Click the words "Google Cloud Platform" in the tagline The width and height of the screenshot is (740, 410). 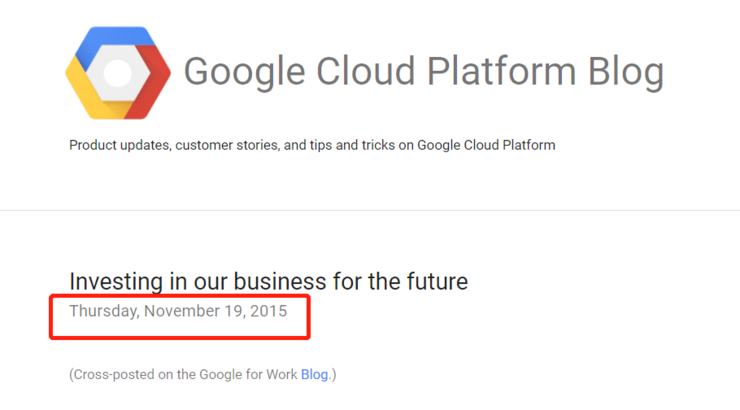click(486, 145)
